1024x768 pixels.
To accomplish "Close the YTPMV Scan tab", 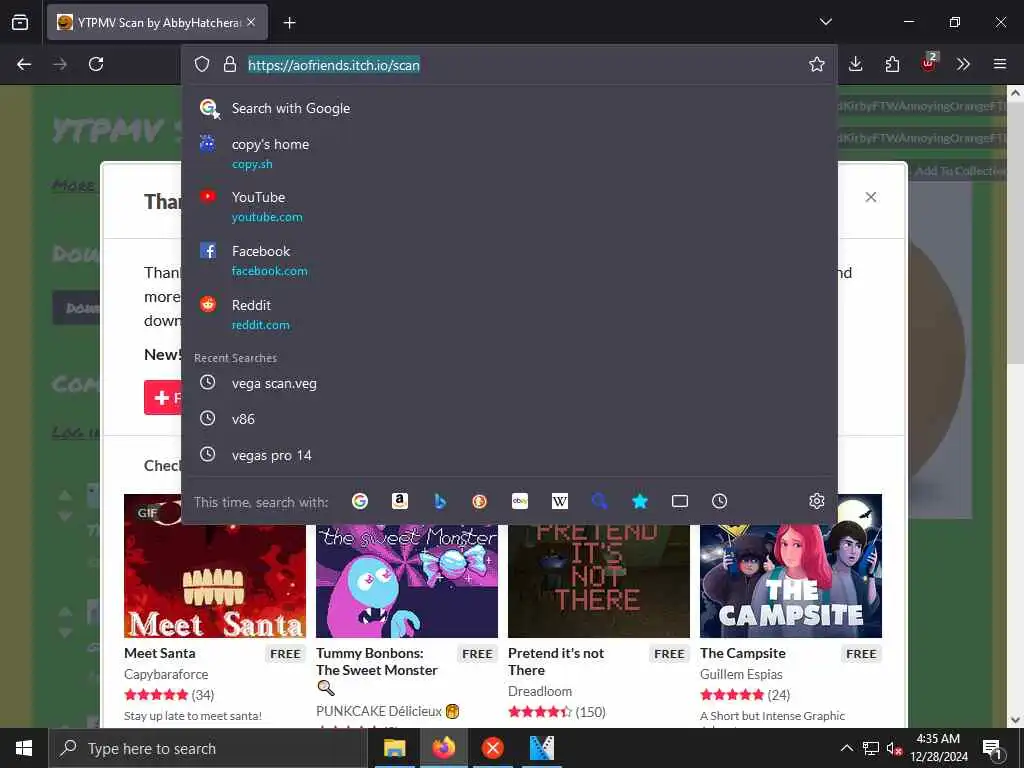I will 251,22.
